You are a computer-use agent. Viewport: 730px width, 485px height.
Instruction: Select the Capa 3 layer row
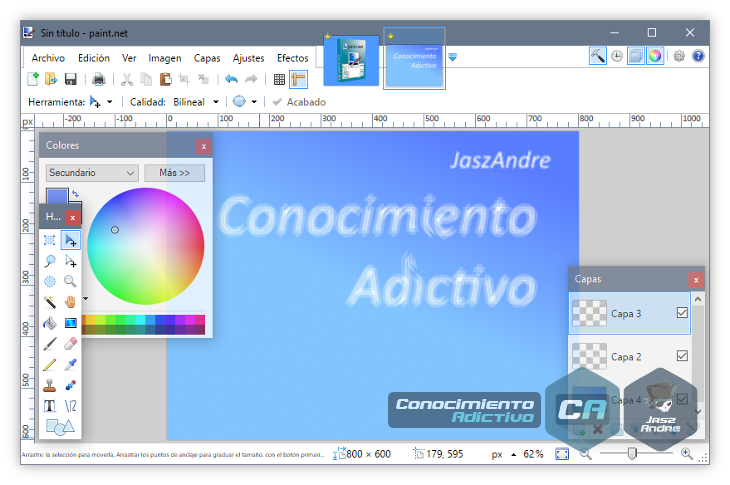[x=629, y=313]
